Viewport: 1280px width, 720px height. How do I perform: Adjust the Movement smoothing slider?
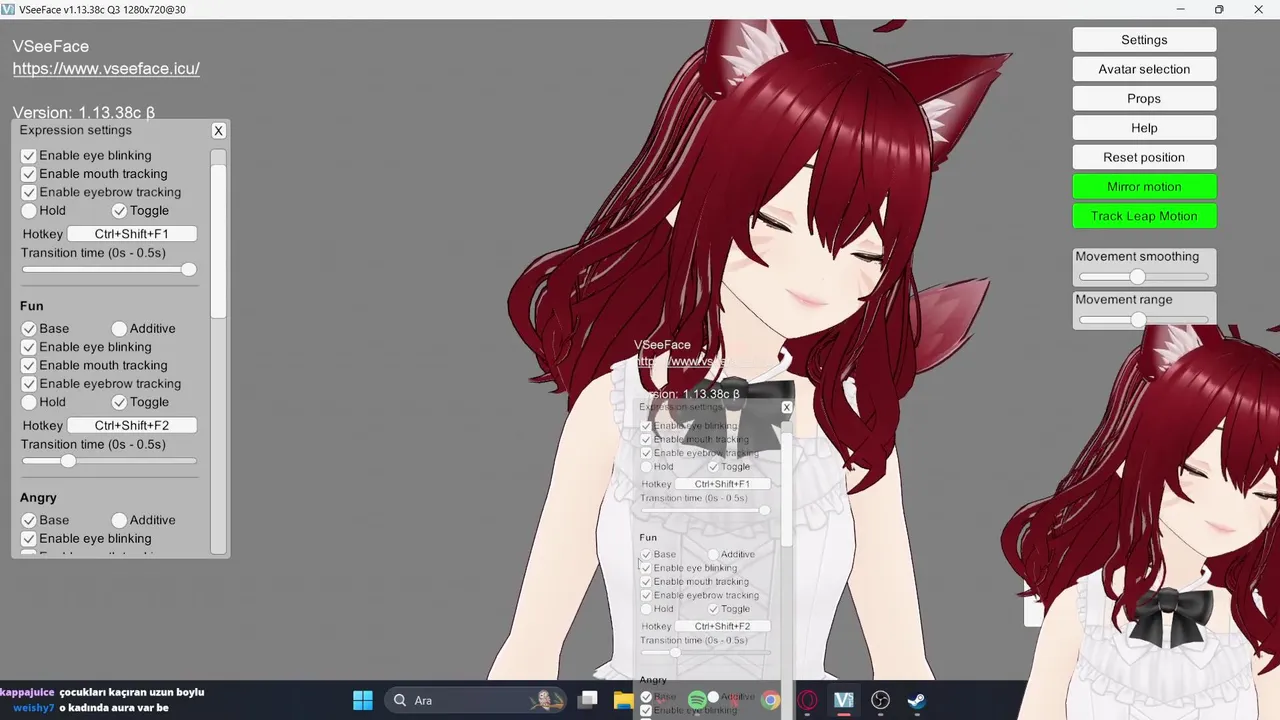tap(1144, 277)
